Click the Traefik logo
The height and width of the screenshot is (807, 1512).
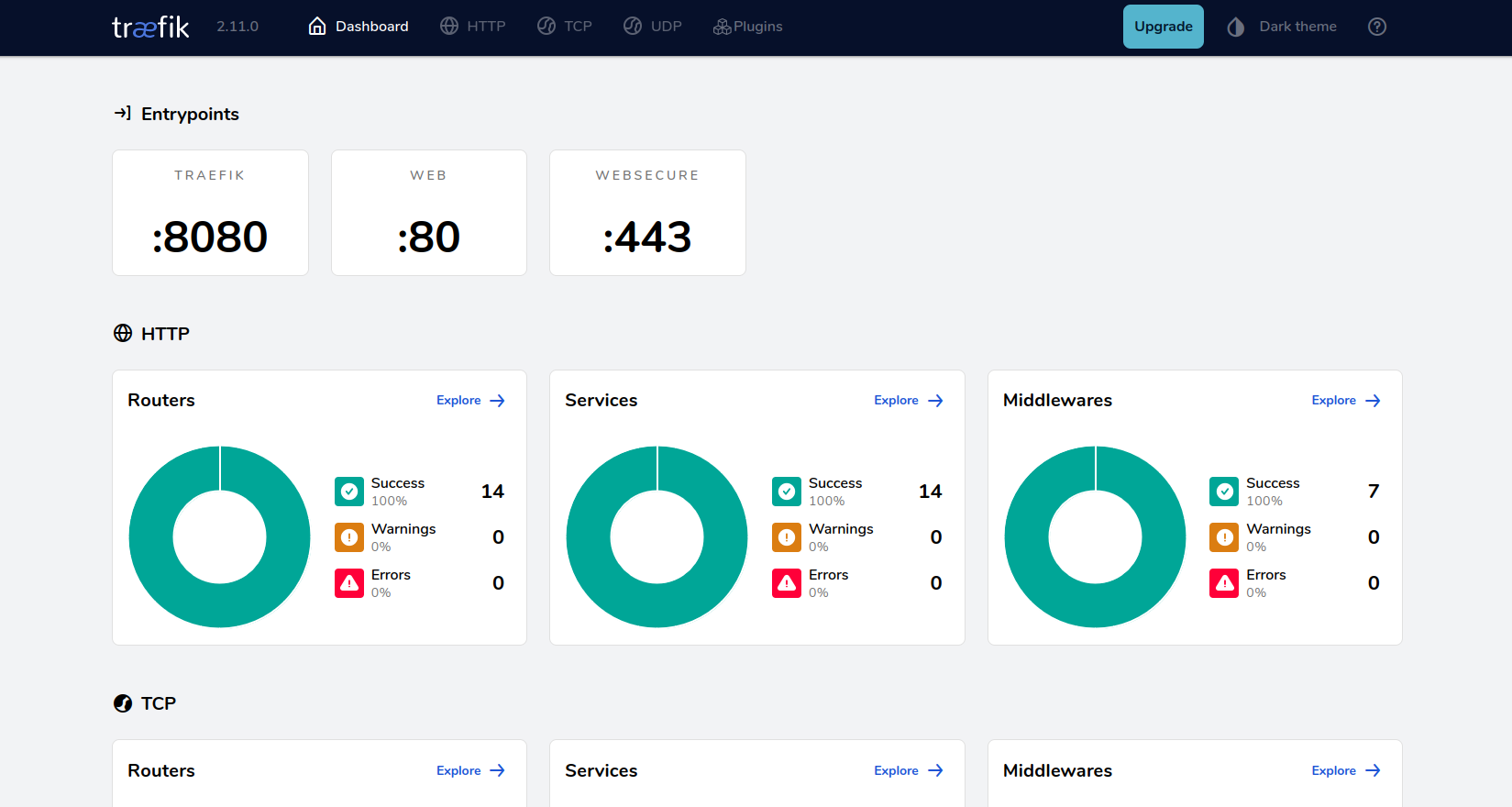coord(150,27)
